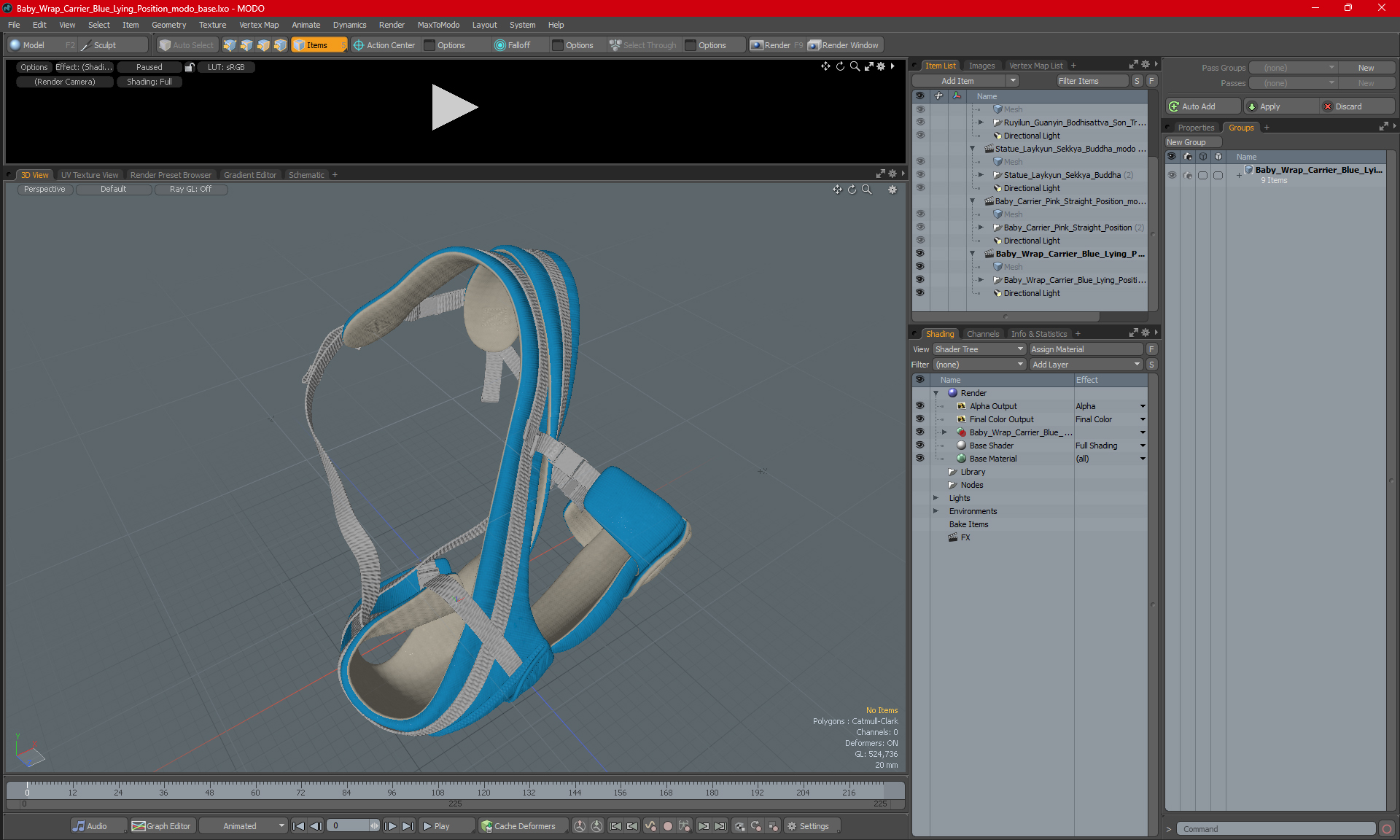1400x840 pixels.
Task: Toggle Final Color Output visibility
Action: tap(919, 419)
